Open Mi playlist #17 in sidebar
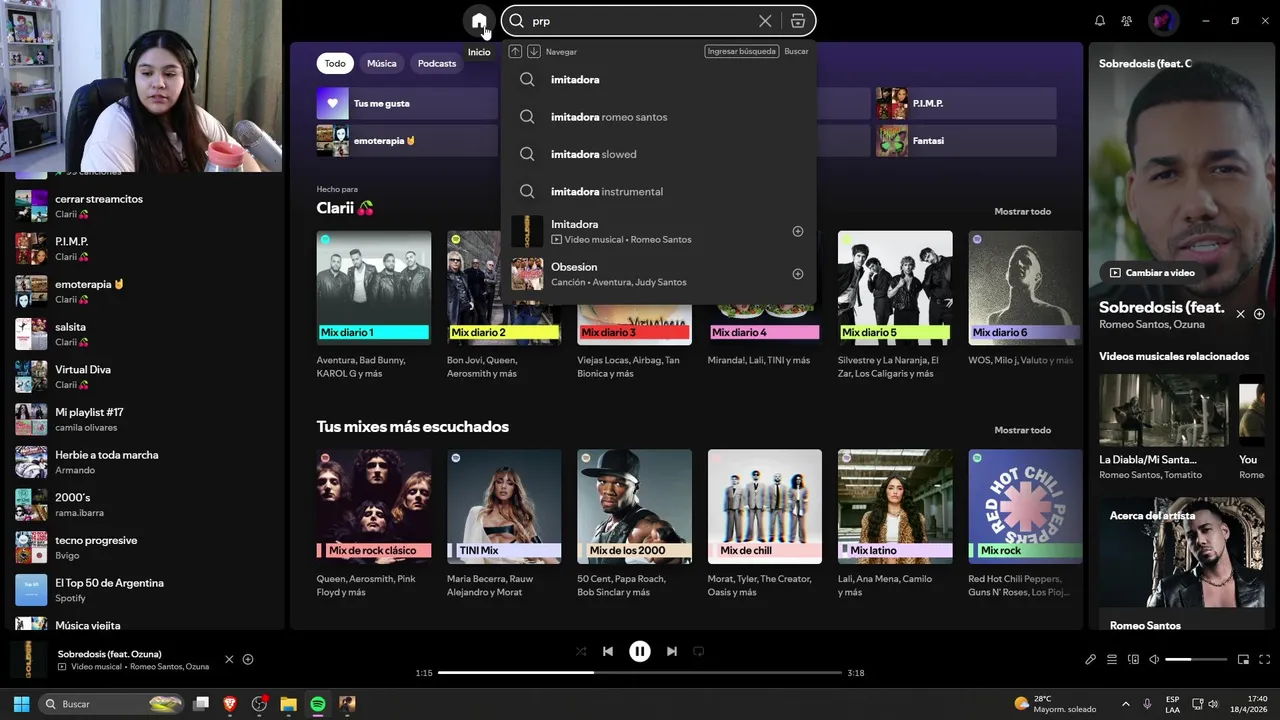 (145, 419)
